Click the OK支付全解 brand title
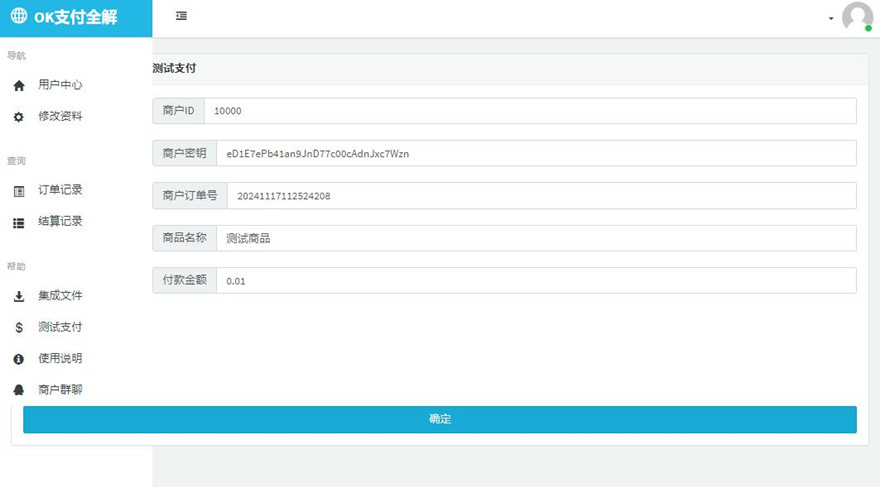 76,17
